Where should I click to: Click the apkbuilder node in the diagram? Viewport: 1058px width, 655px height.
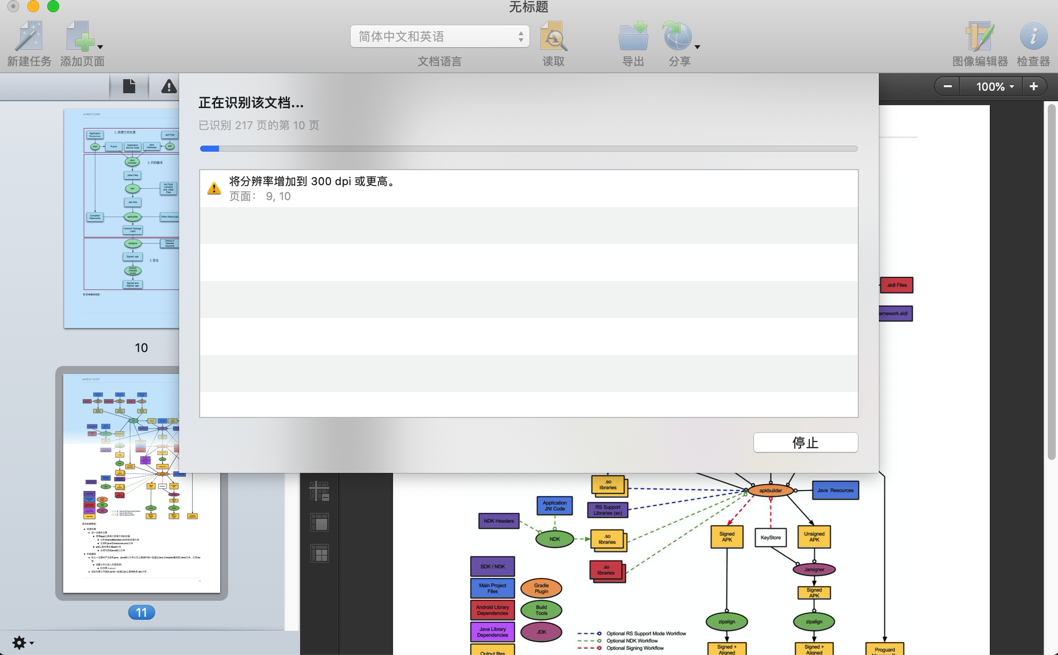pyautogui.click(x=771, y=490)
